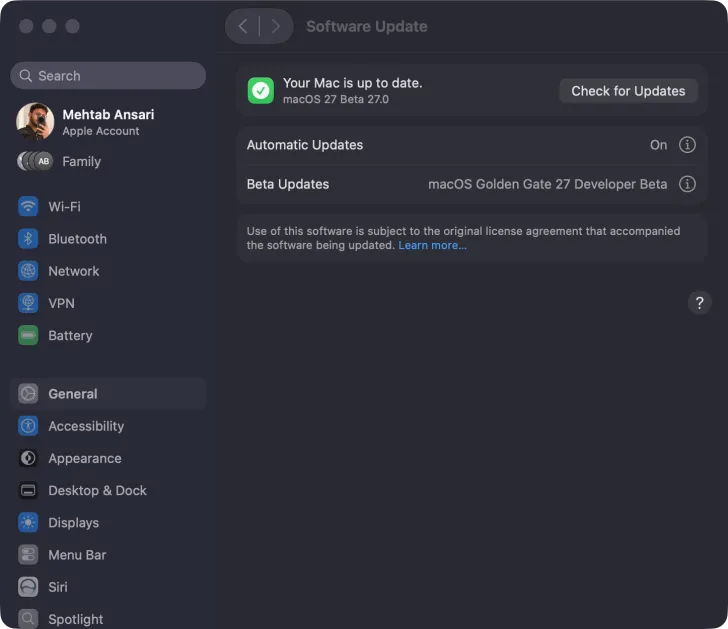
Task: Select the Network label in sidebar
Action: [74, 271]
